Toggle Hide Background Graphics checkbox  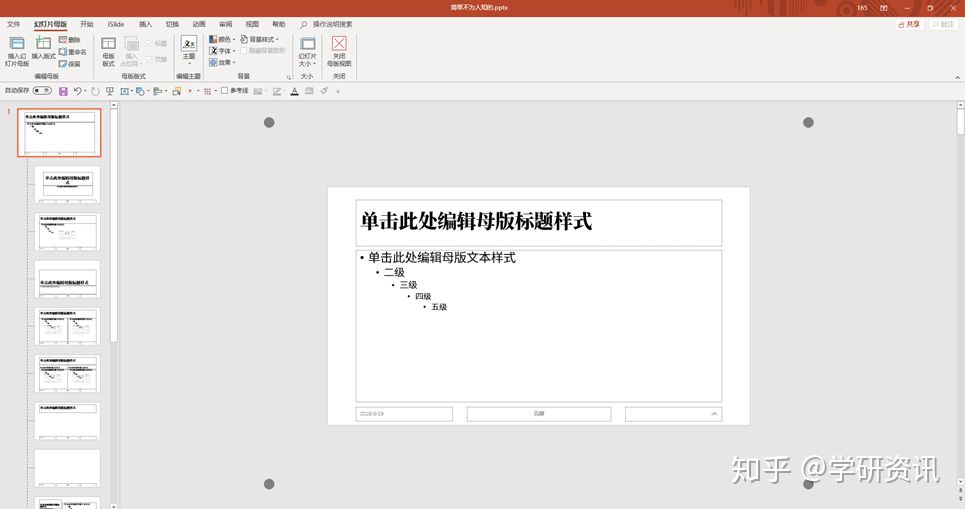pyautogui.click(x=263, y=51)
